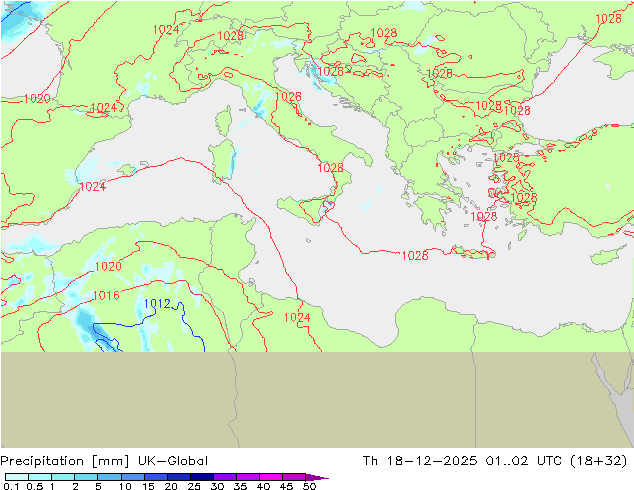Choose the 10–15 mm legend swatch
Screen dimensions: 634x490
click(132, 477)
